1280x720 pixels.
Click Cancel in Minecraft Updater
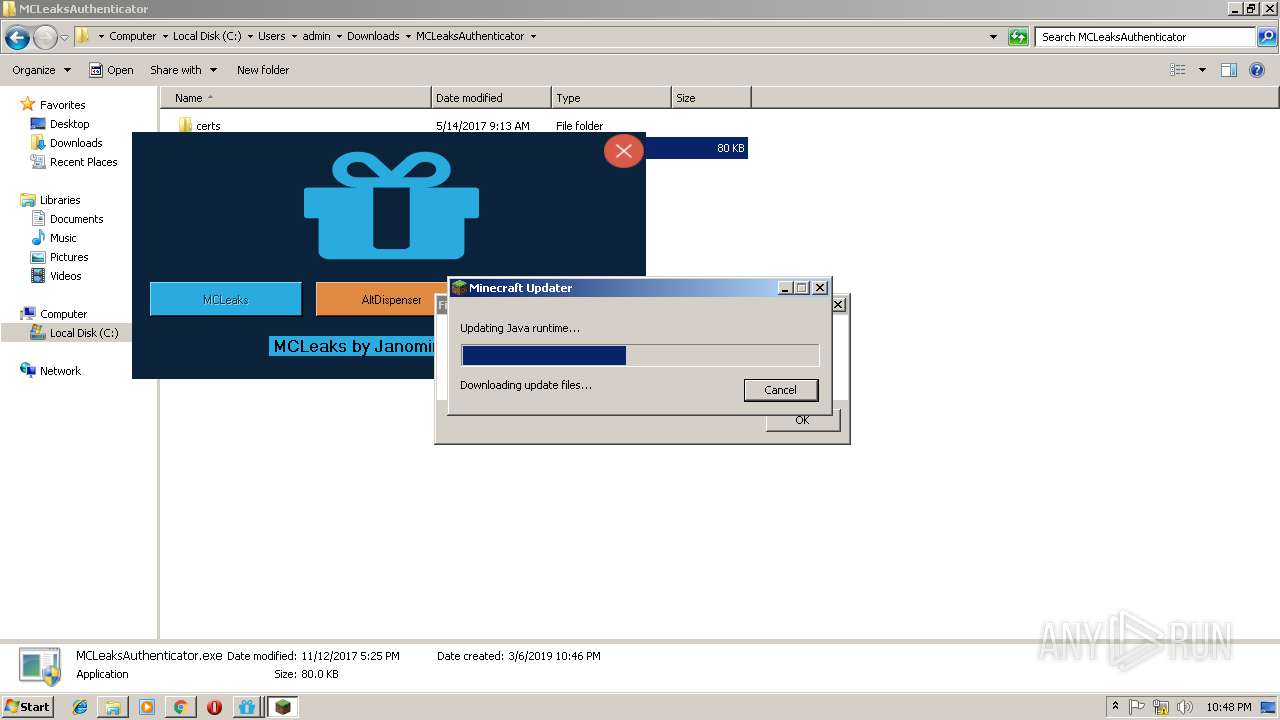(x=780, y=390)
